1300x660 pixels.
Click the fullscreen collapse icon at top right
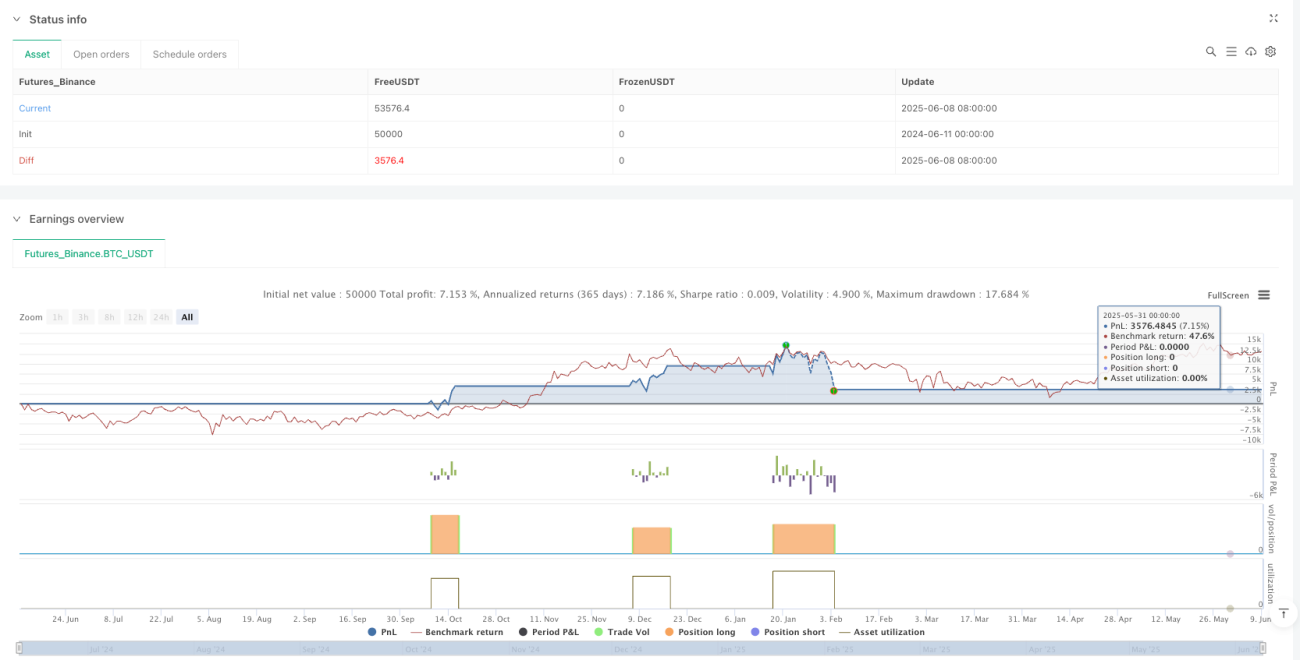click(x=1273, y=18)
